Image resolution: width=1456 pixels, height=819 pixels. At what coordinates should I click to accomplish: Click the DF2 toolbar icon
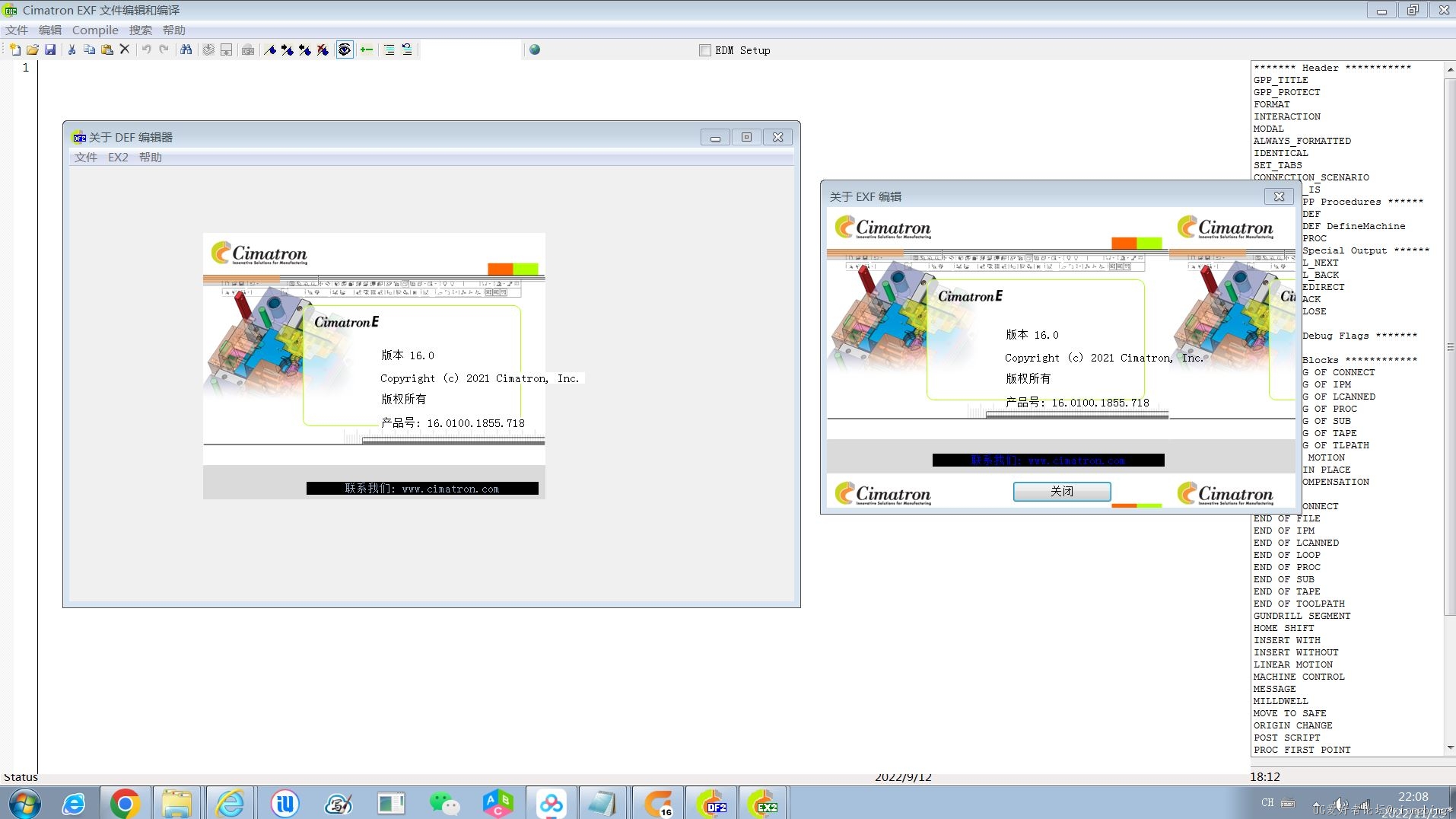point(248,49)
